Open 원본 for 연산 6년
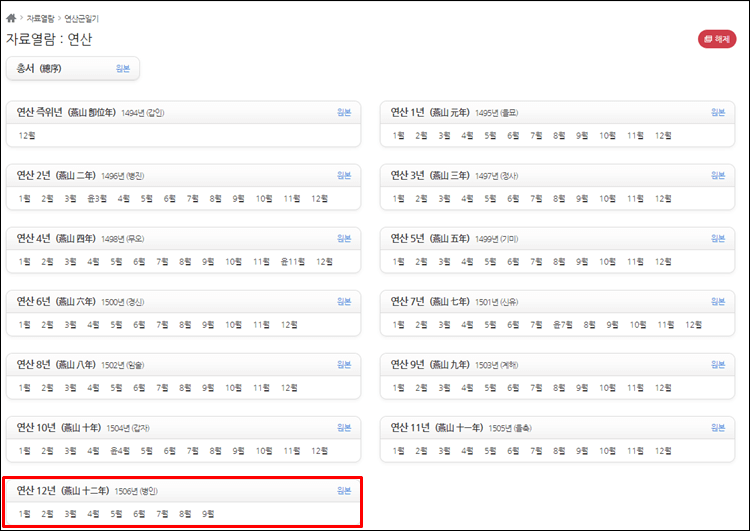 pyautogui.click(x=344, y=302)
